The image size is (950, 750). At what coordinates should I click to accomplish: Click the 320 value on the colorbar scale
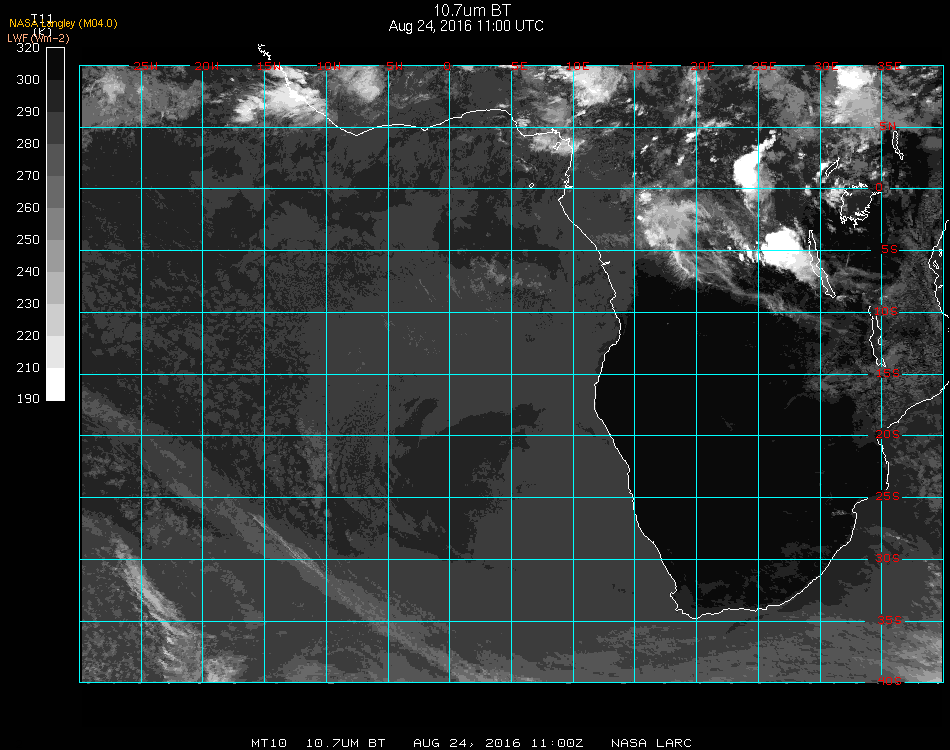28,48
